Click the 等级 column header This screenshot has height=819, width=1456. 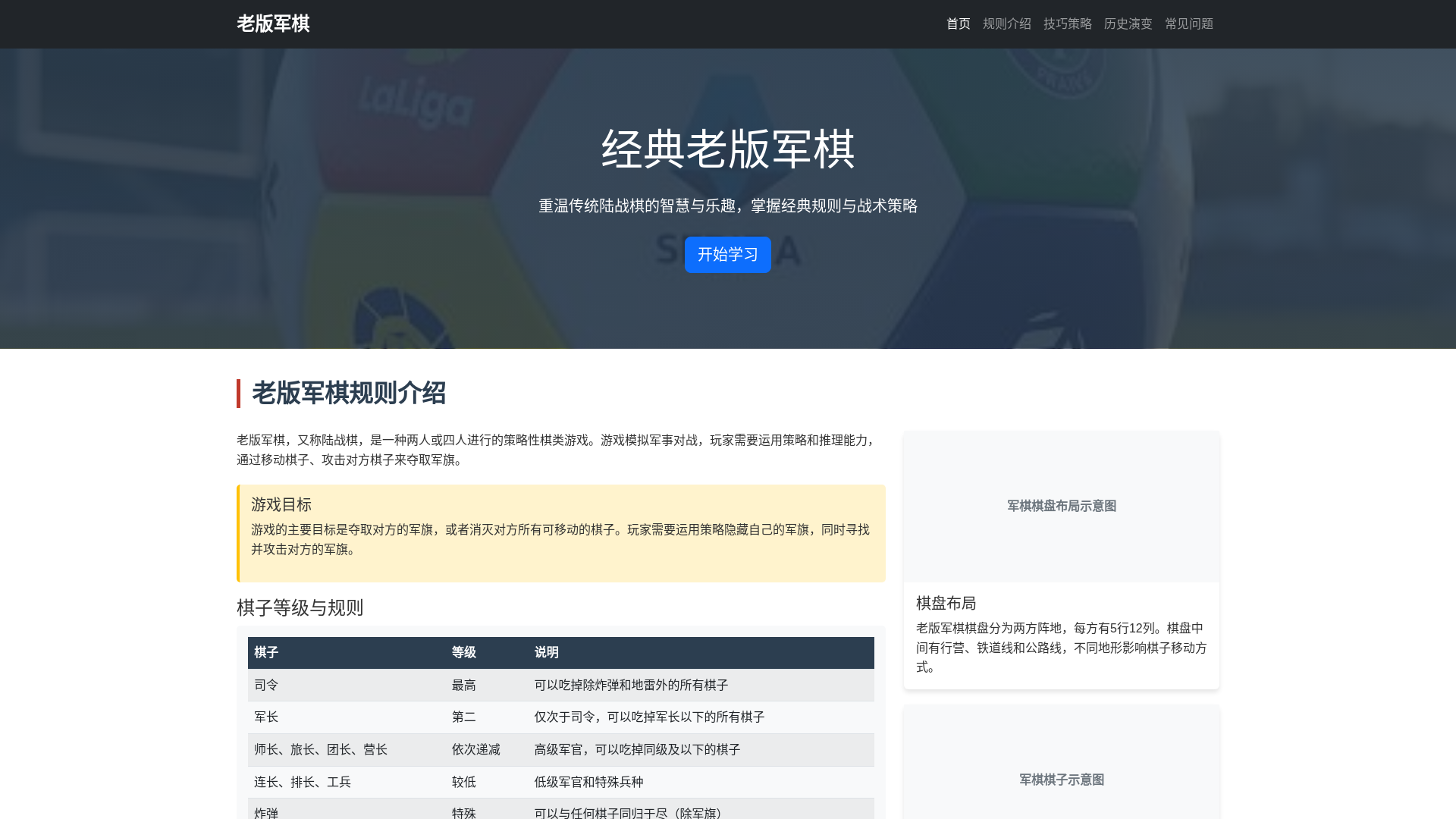[487, 652]
